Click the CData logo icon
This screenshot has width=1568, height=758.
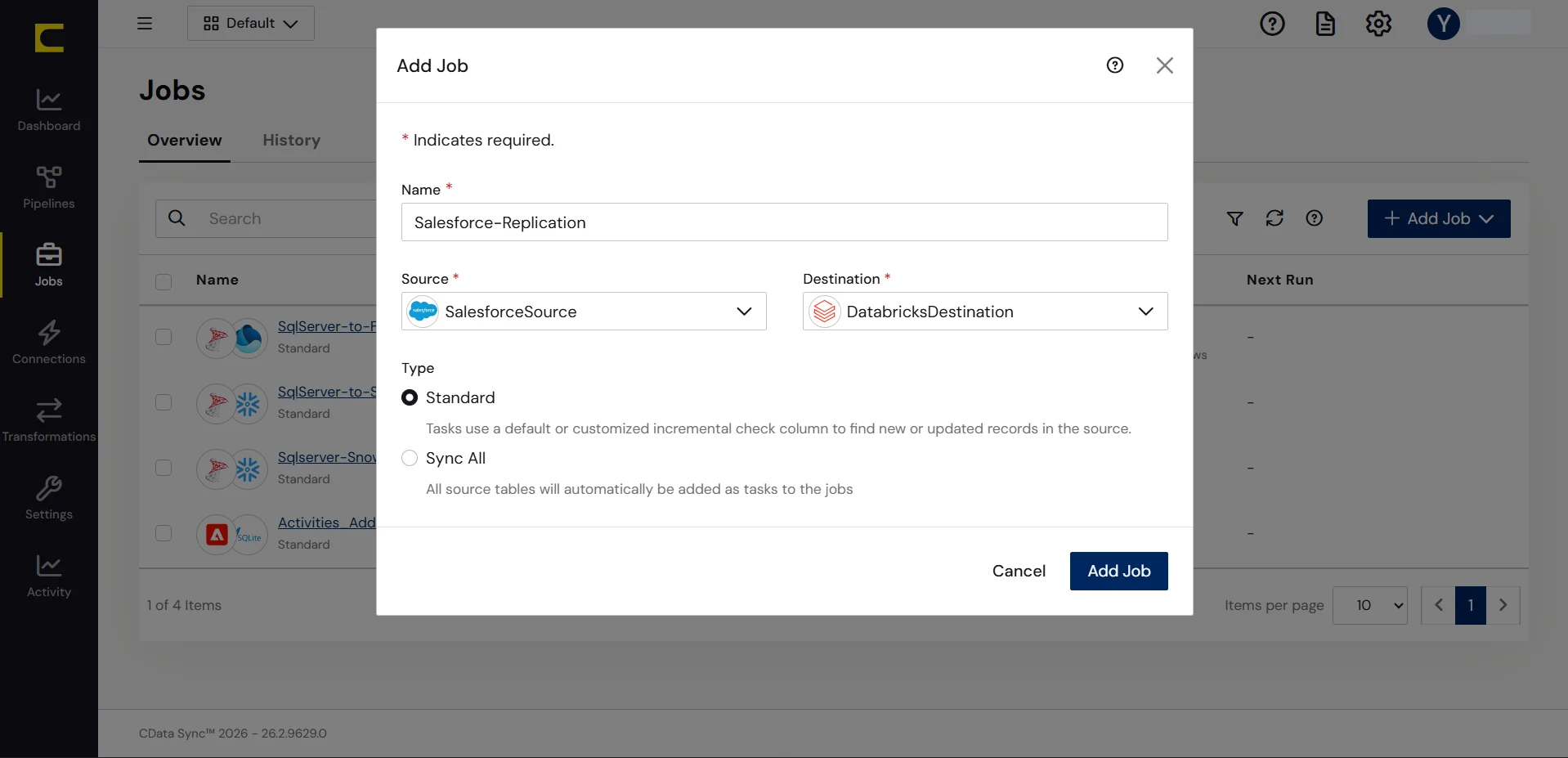tap(49, 38)
